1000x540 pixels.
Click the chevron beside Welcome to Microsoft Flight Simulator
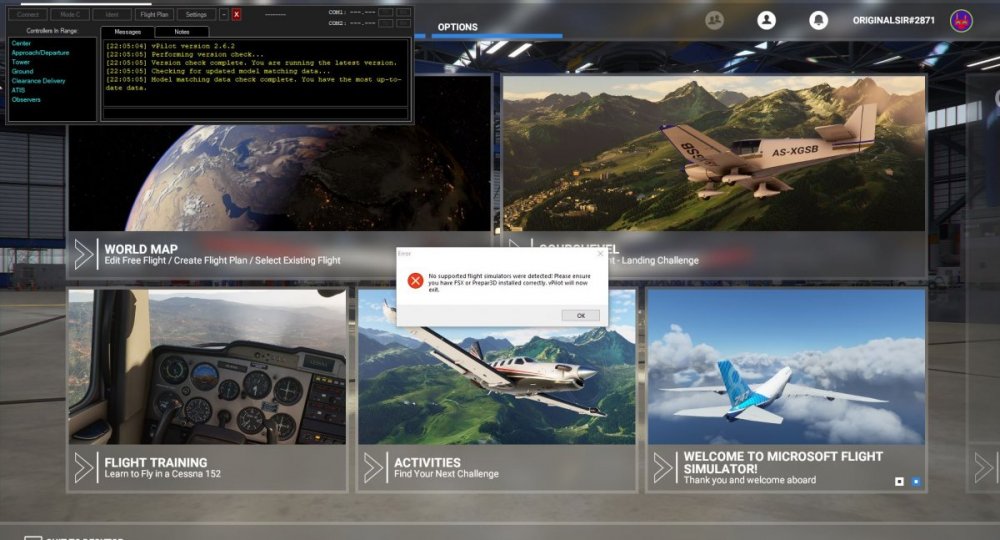click(x=663, y=468)
